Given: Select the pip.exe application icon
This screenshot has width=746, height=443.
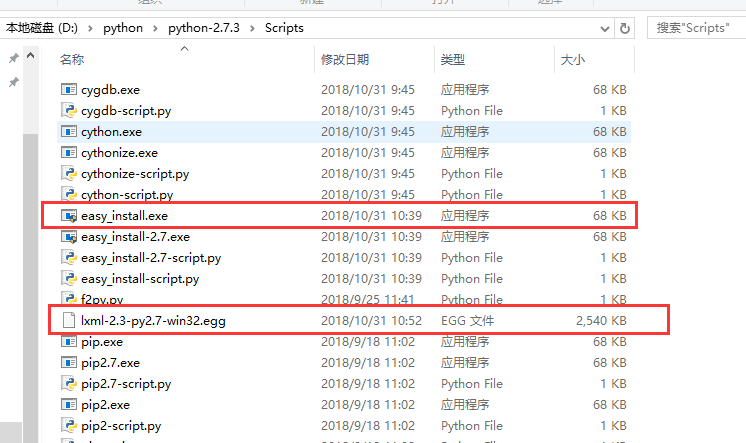Looking at the screenshot, I should pos(69,342).
